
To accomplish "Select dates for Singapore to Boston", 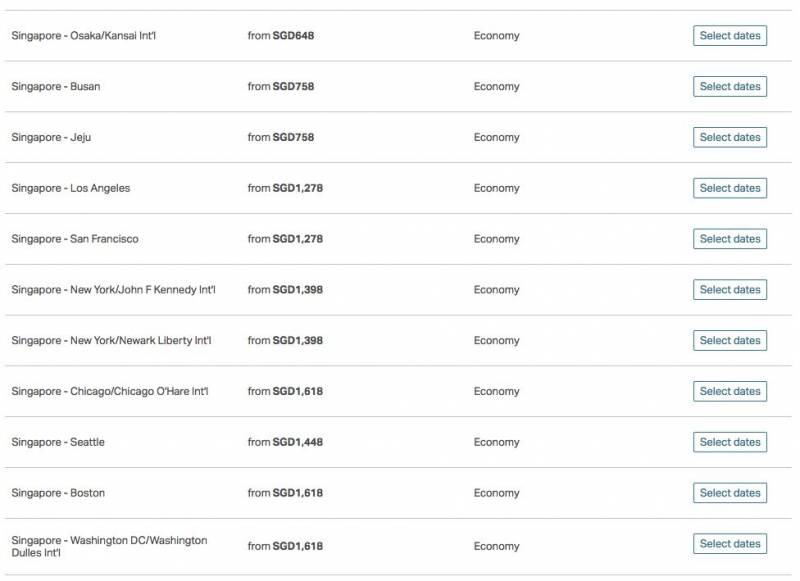I will pos(730,493).
